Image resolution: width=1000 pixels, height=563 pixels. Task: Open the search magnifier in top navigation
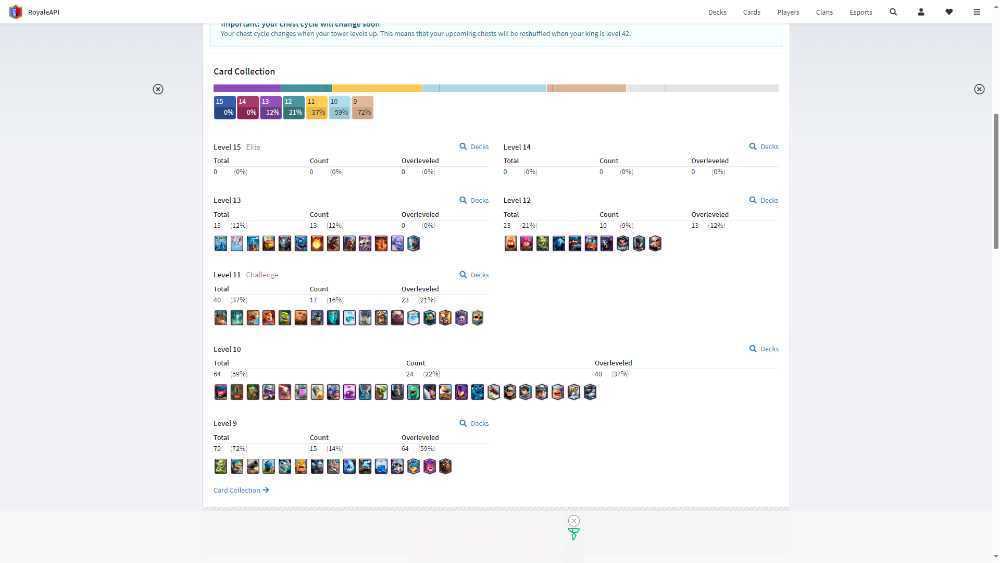click(893, 11)
